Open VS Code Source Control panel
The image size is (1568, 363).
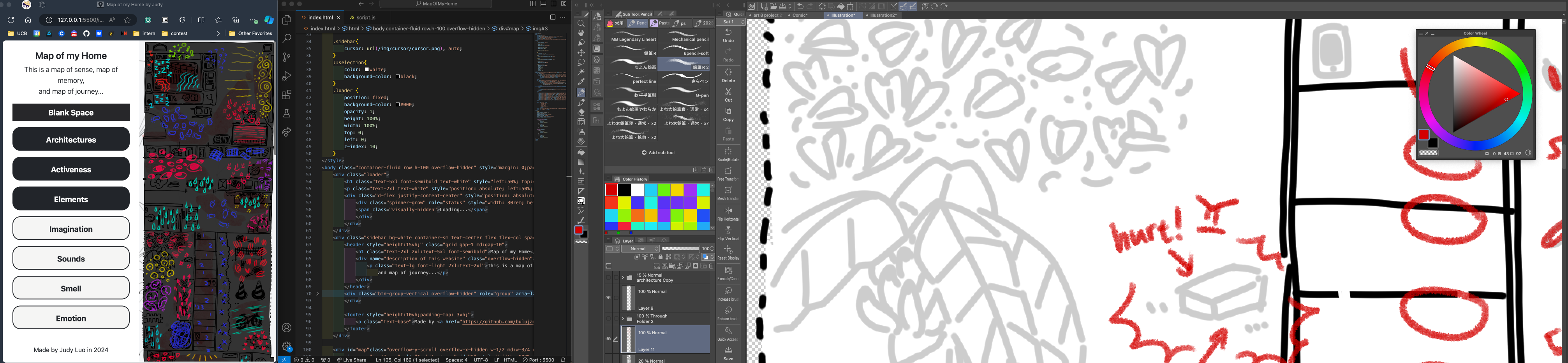point(287,57)
